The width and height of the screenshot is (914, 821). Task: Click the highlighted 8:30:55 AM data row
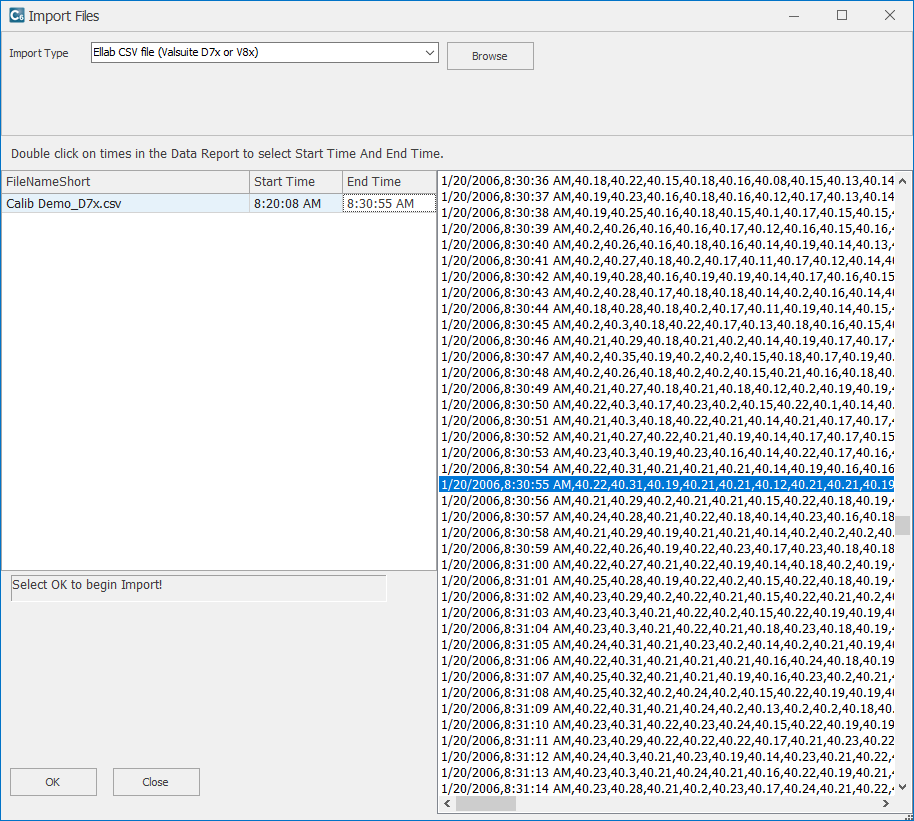pyautogui.click(x=667, y=485)
